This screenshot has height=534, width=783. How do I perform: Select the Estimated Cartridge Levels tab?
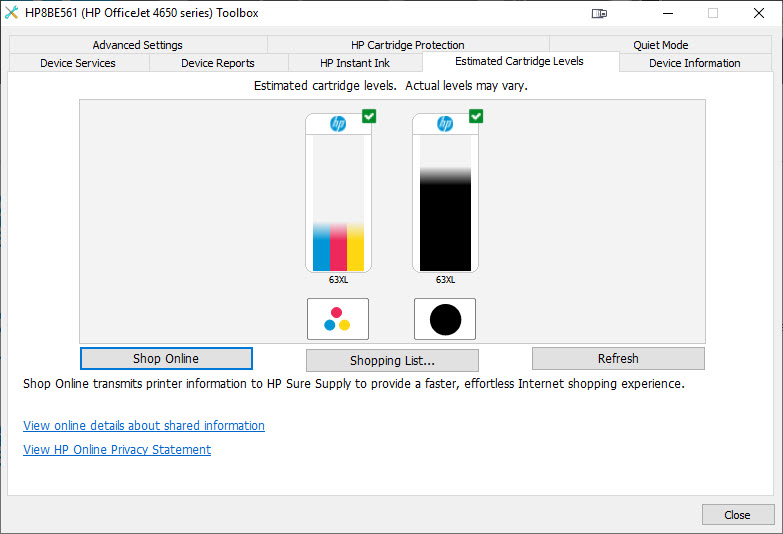point(519,61)
